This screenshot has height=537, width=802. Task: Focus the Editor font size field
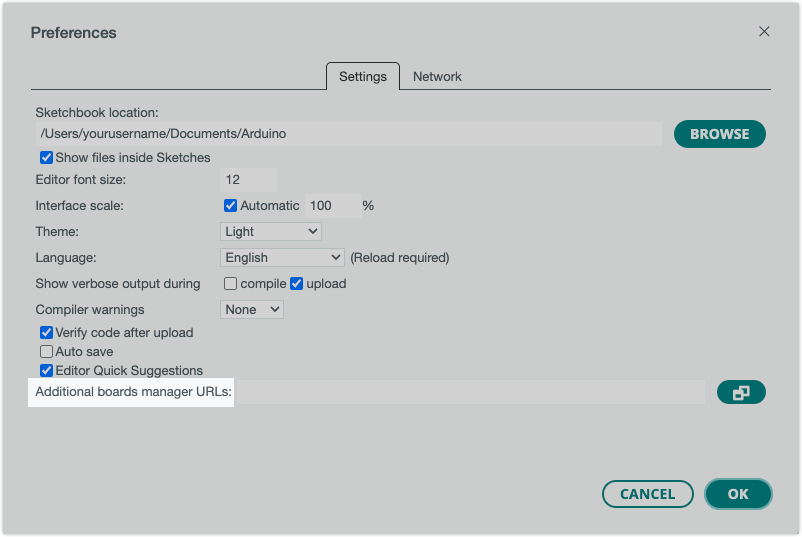pos(248,180)
